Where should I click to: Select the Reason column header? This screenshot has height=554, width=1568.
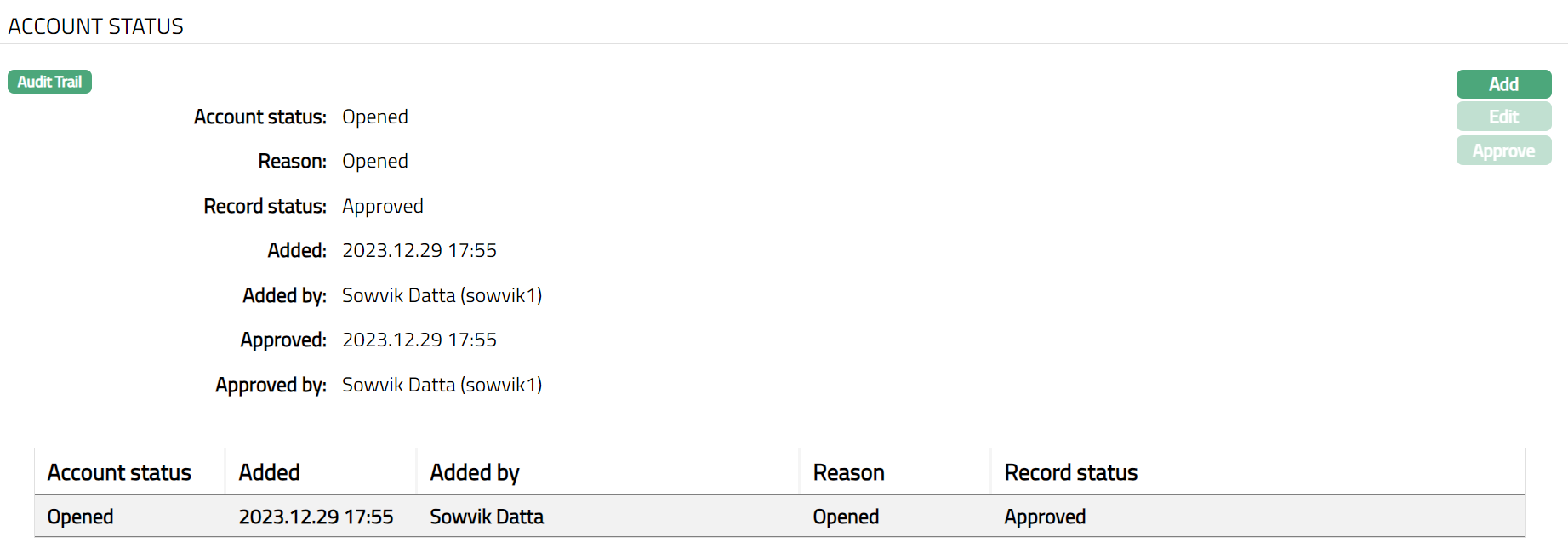click(848, 472)
